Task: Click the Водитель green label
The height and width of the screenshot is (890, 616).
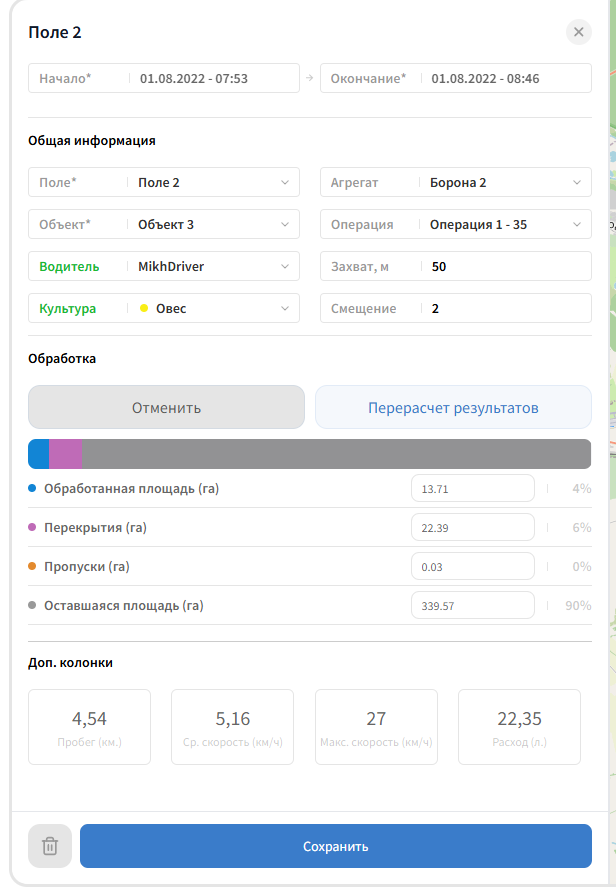Action: [x=69, y=267]
